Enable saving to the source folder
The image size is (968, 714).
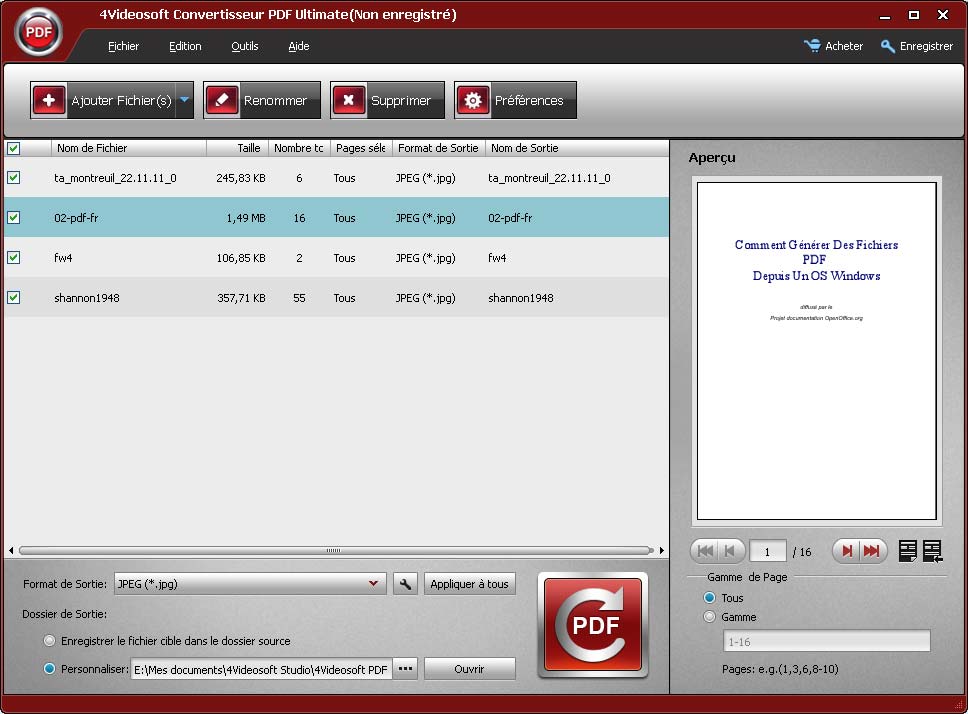point(48,640)
